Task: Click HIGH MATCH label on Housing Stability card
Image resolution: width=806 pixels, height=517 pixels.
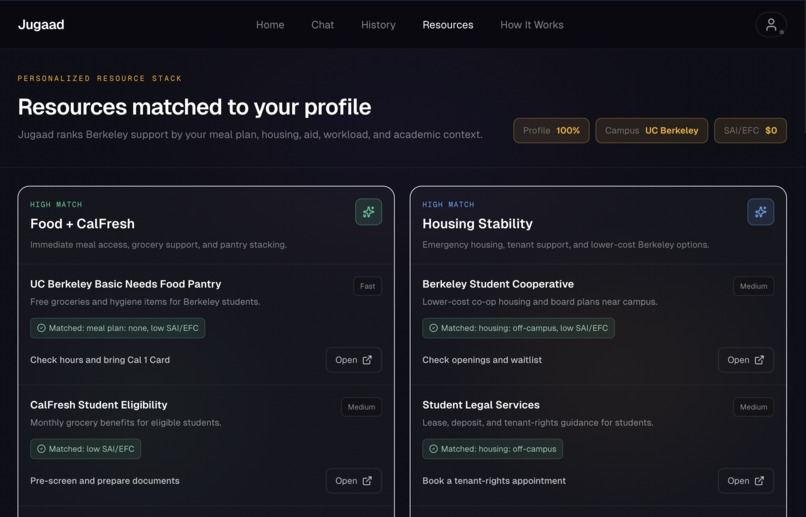Action: (448, 204)
